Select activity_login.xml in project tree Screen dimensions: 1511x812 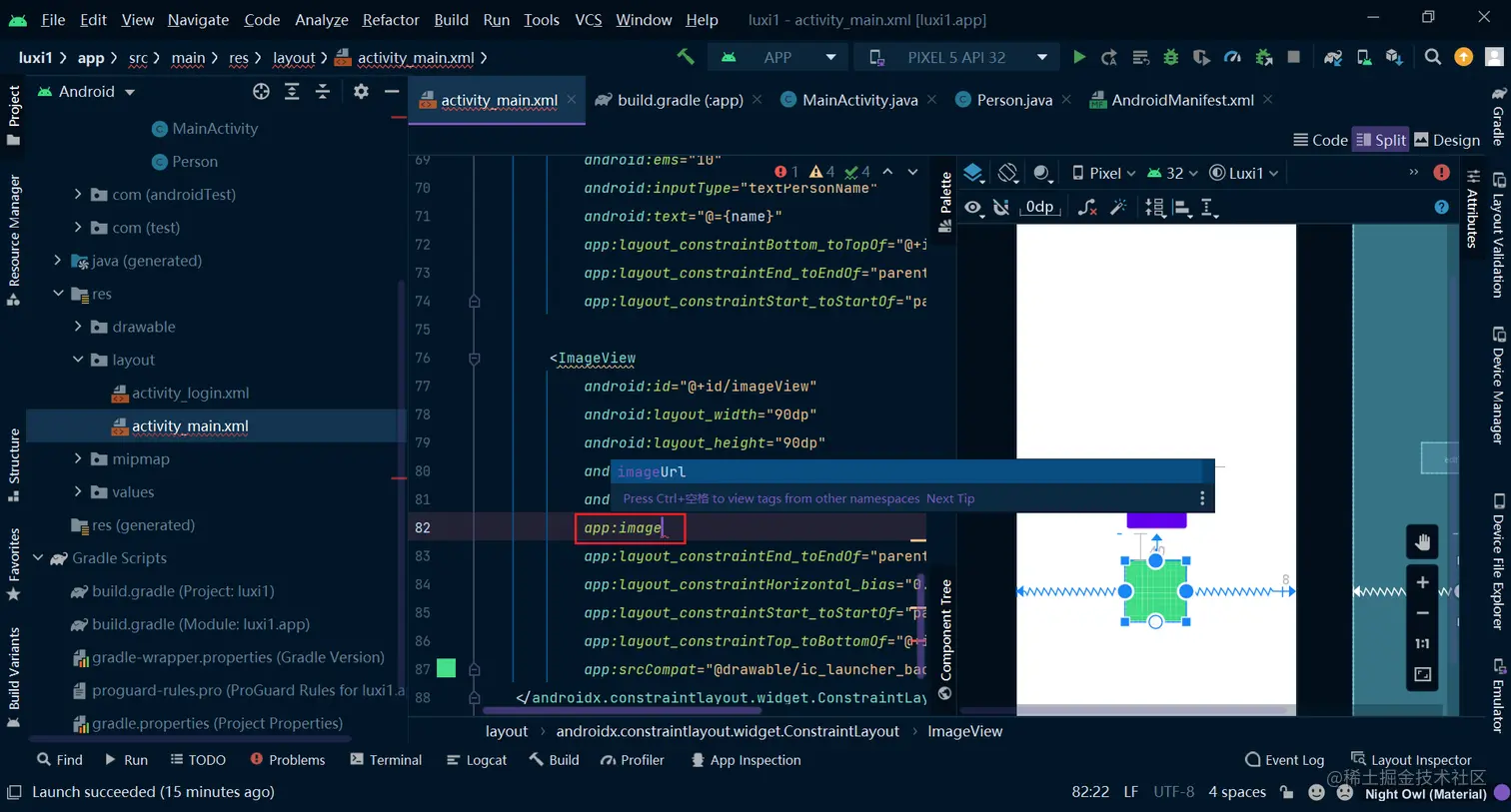point(190,393)
